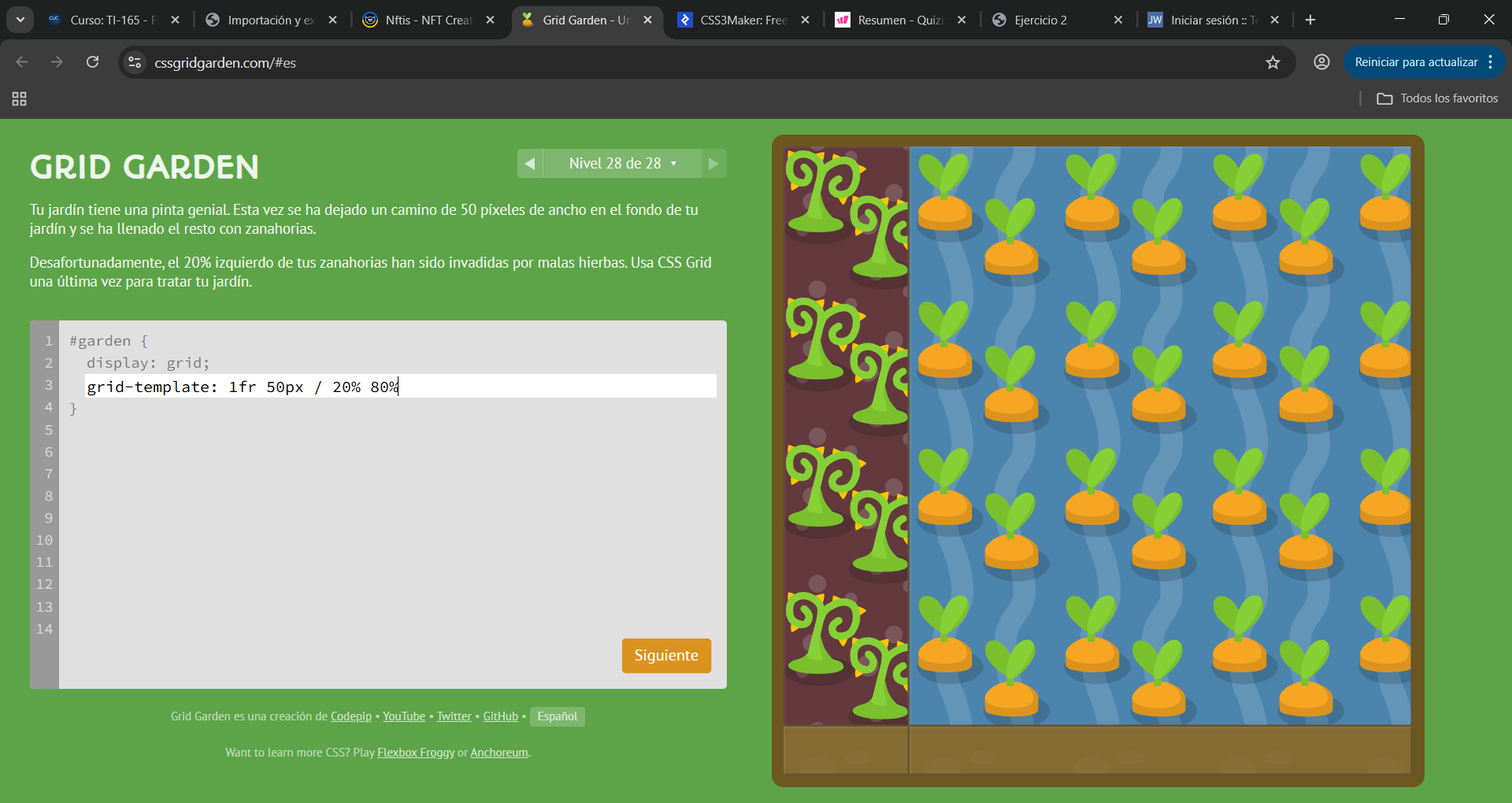Image resolution: width=1512 pixels, height=803 pixels.
Task: Open the Flexbox Froggy link
Action: coord(415,753)
